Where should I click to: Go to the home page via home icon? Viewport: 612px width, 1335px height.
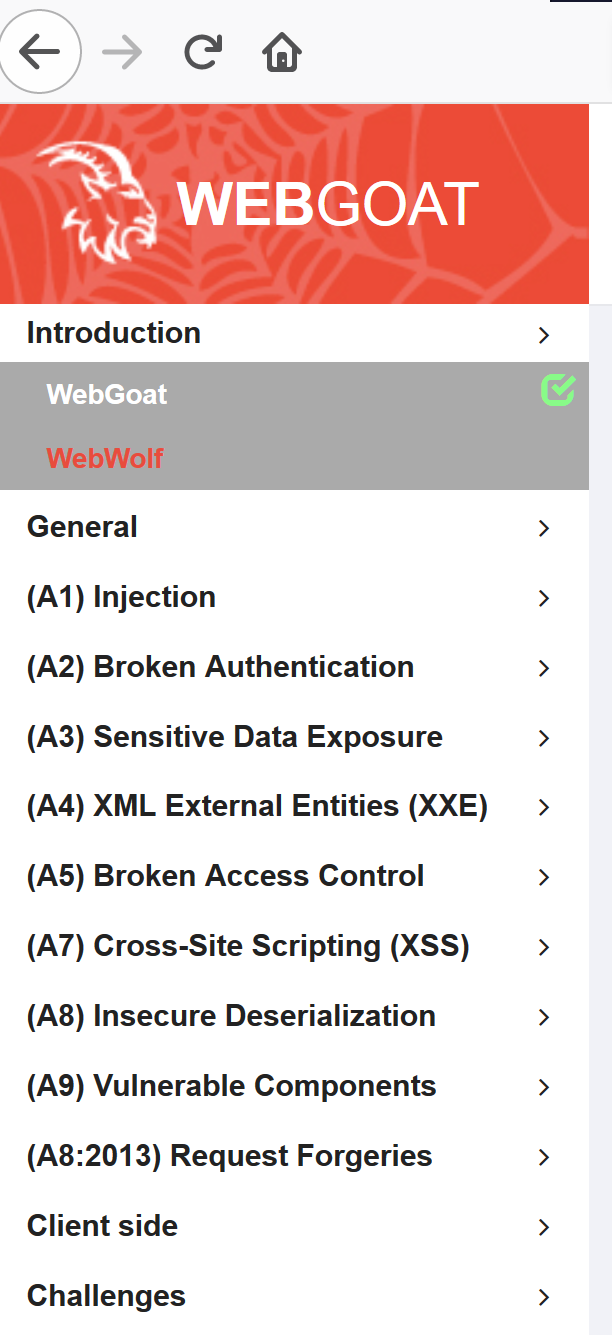(281, 51)
